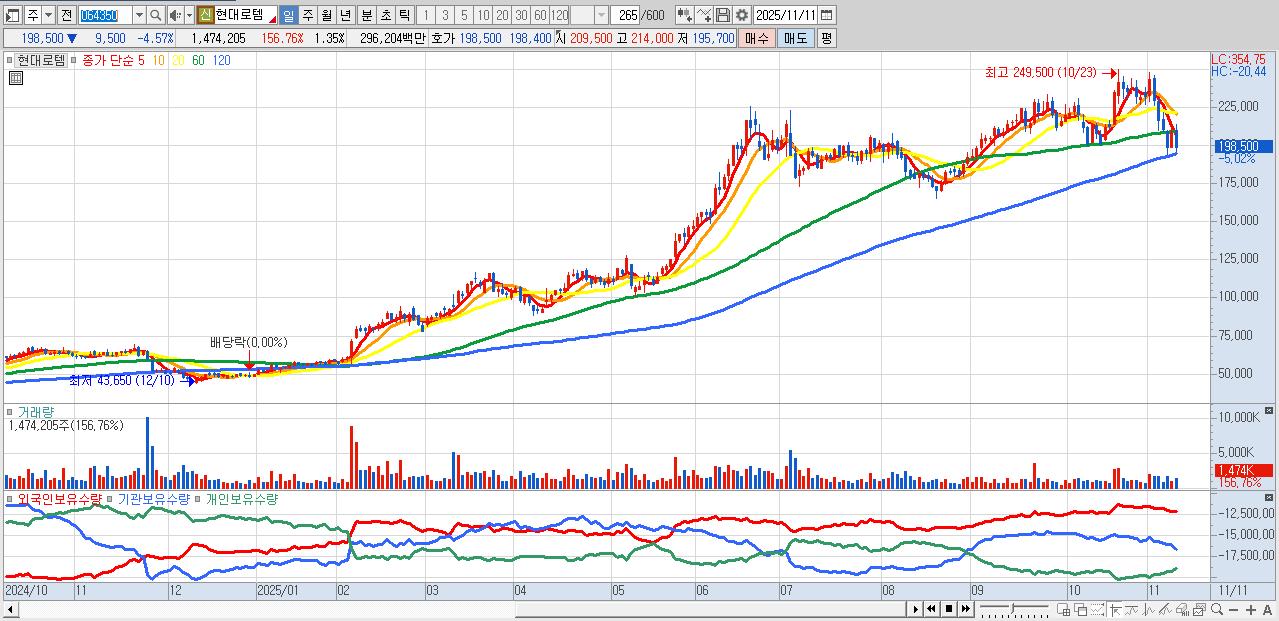Click the red 1,474K volume tag on axis
The height and width of the screenshot is (621, 1279).
pos(1243,471)
